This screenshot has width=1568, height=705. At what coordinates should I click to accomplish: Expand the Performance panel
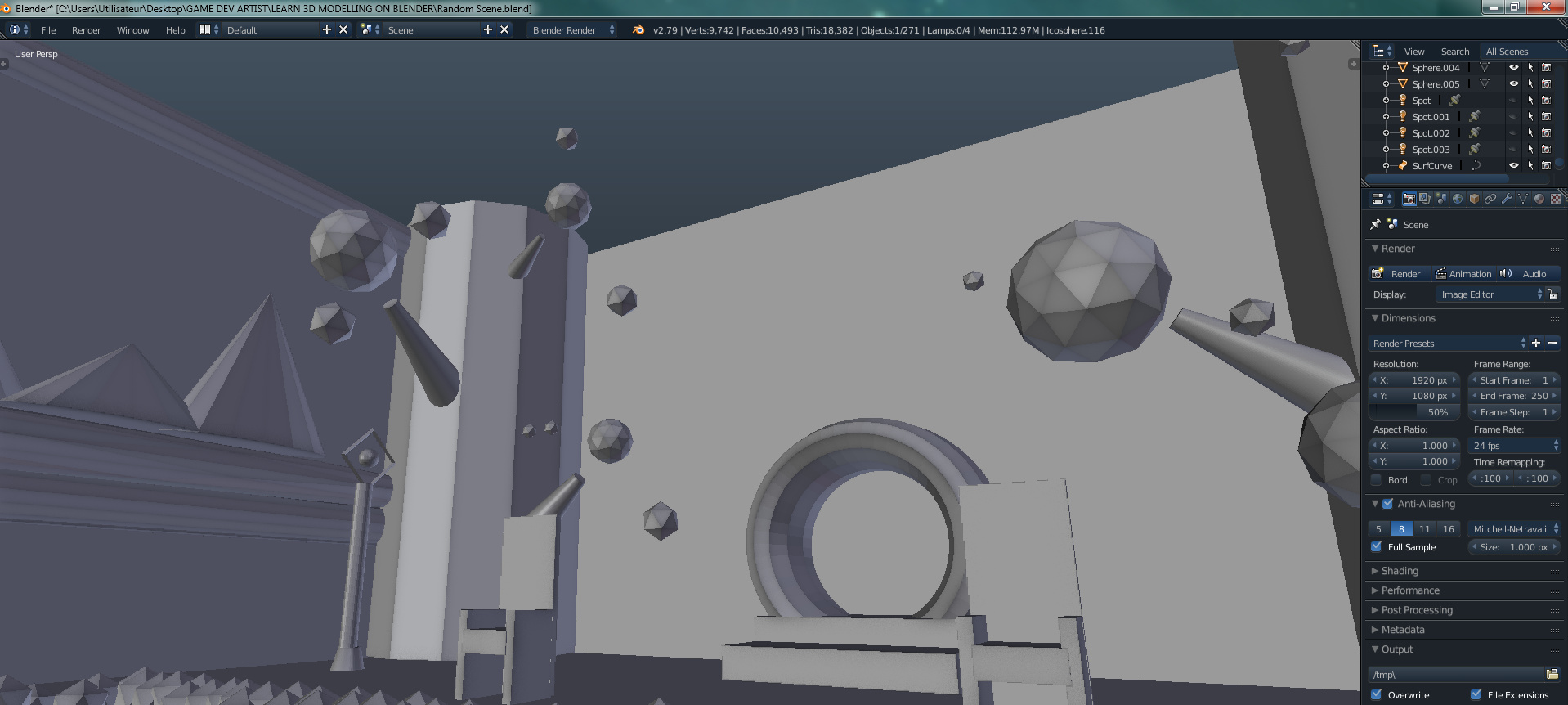pyautogui.click(x=1410, y=590)
